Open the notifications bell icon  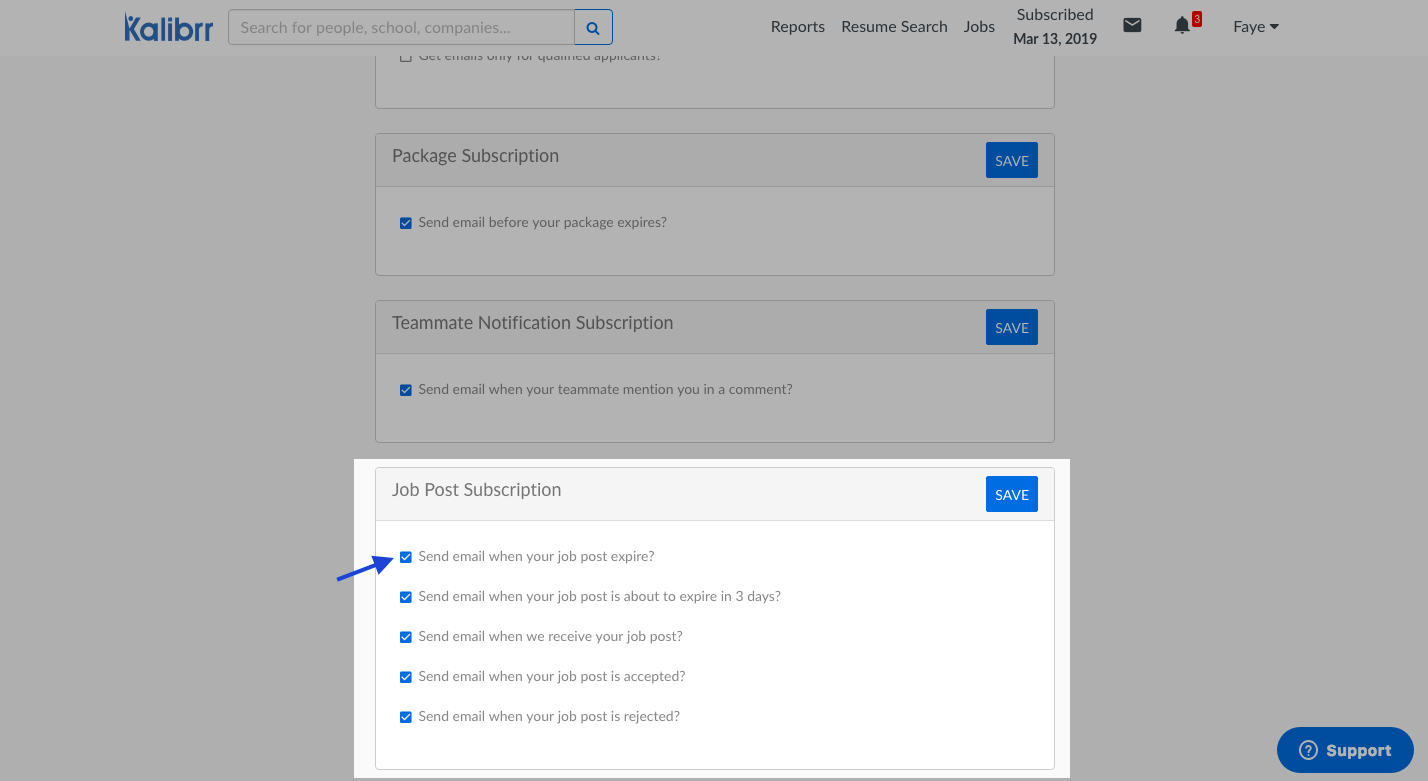point(1182,26)
